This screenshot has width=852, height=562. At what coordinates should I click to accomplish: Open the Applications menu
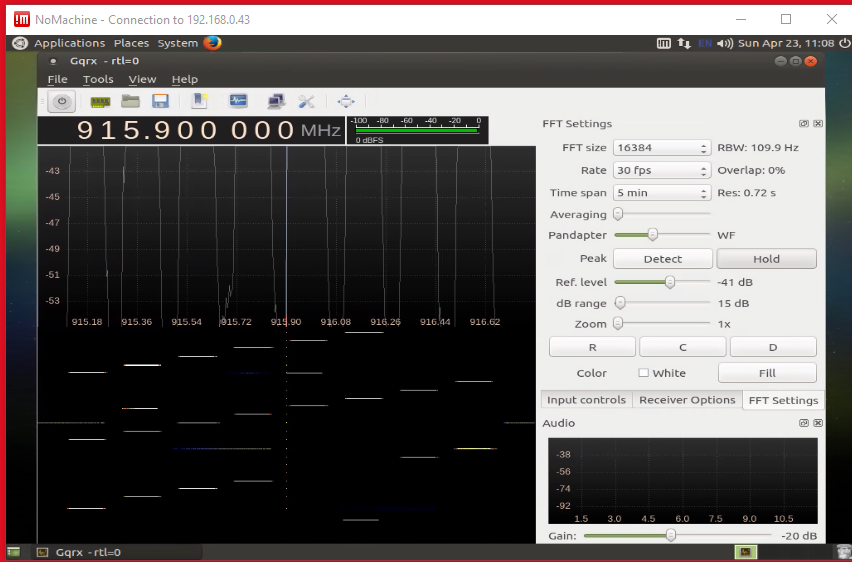pos(70,43)
